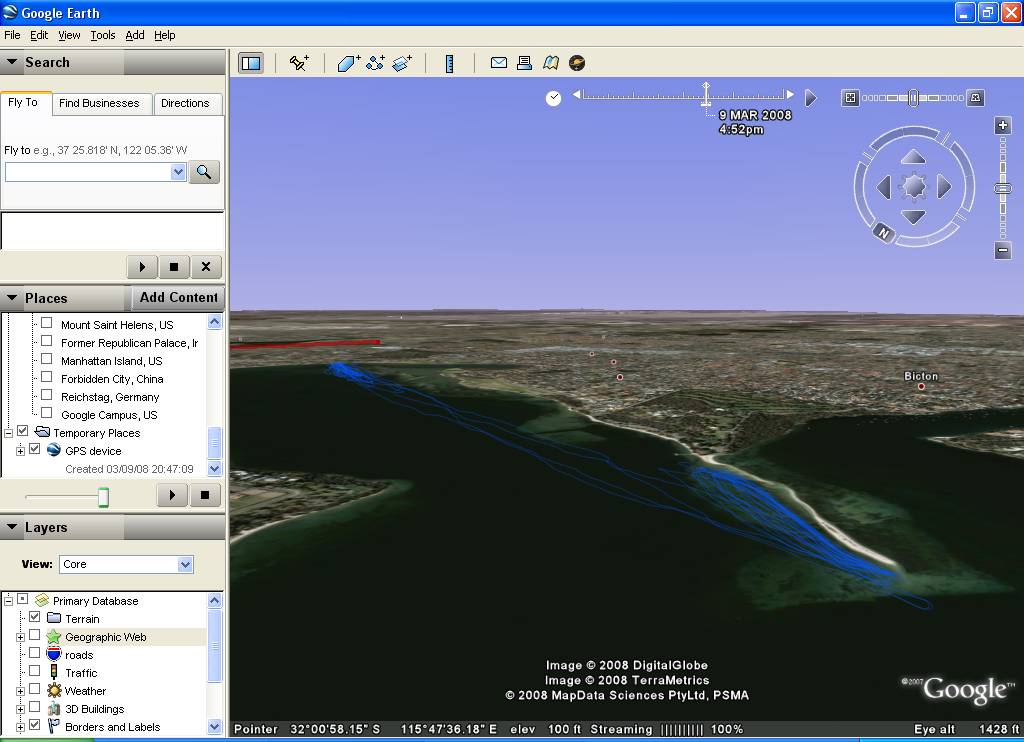Screen dimensions: 1024x742
Task: Select the Add Path tool
Action: tap(376, 63)
